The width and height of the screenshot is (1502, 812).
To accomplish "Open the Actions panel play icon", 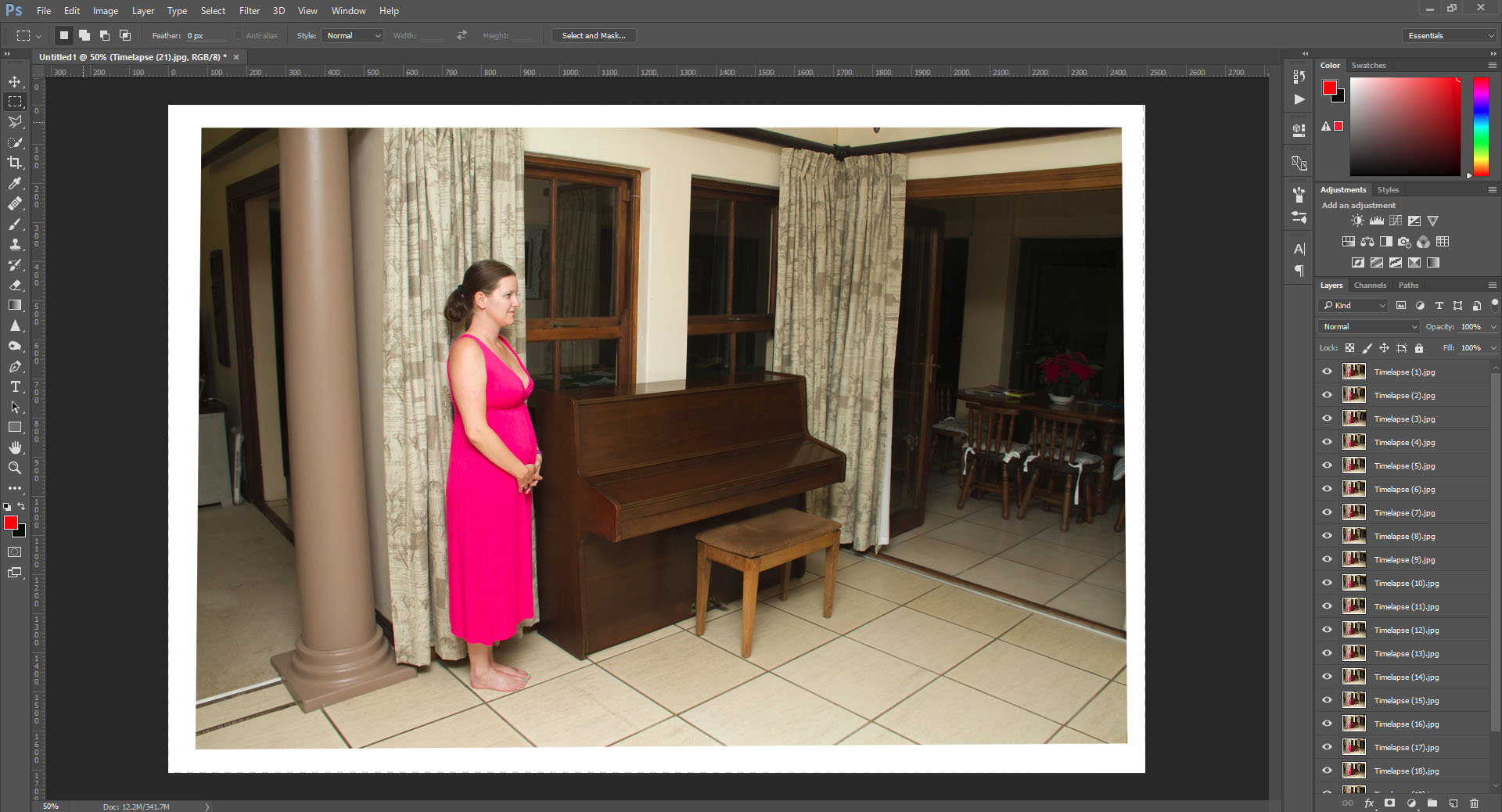I will [x=1299, y=99].
